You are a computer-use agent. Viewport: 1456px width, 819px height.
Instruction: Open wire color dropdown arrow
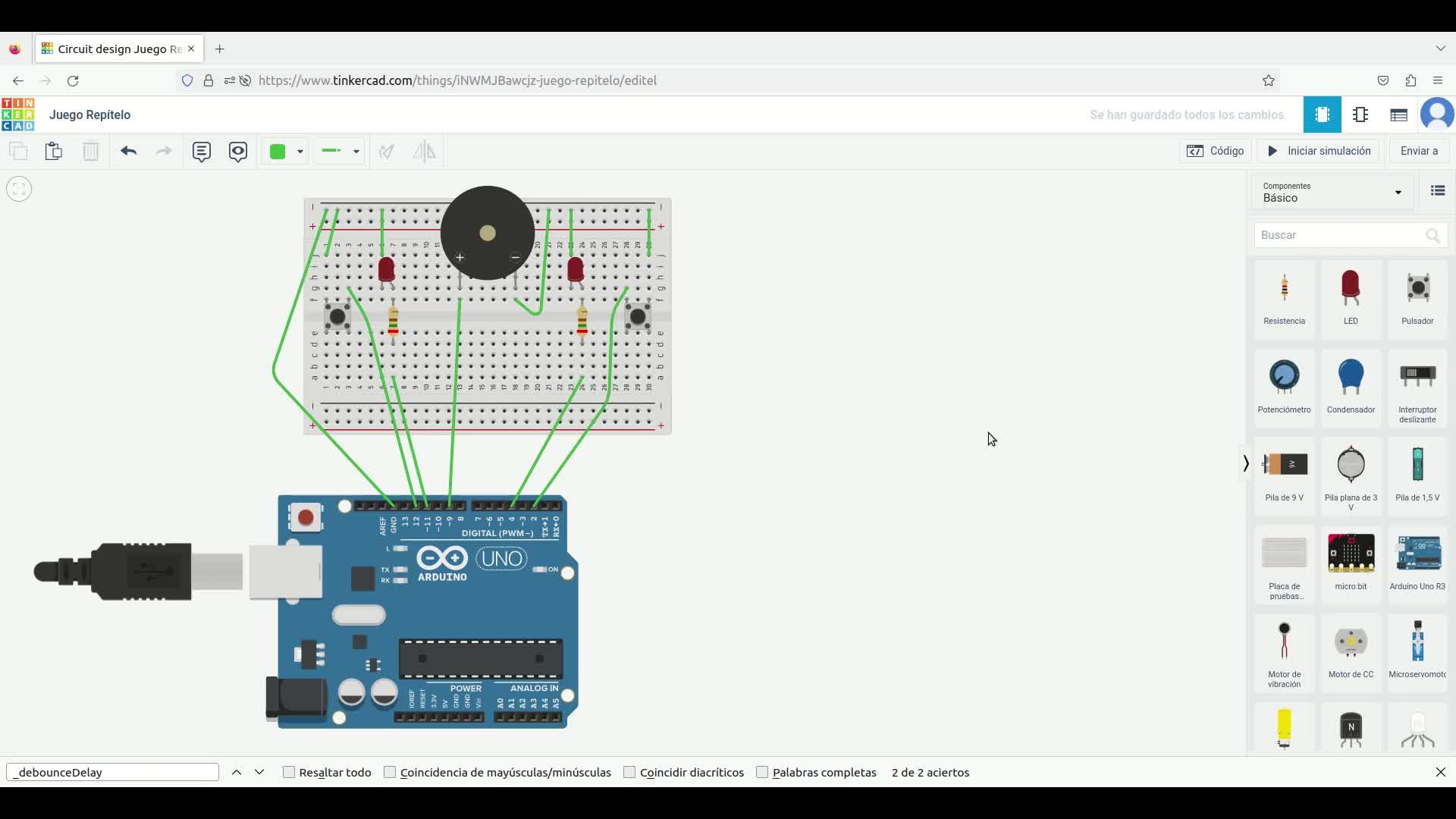[x=300, y=151]
